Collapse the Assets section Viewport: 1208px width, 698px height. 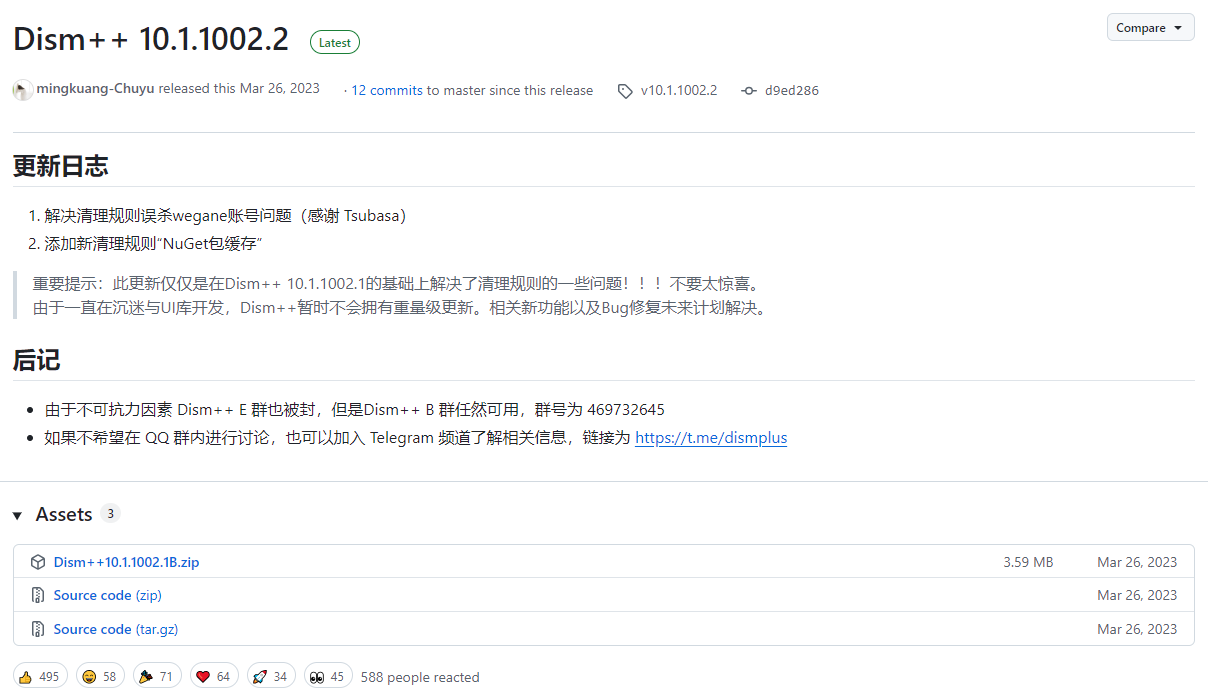tap(16, 514)
